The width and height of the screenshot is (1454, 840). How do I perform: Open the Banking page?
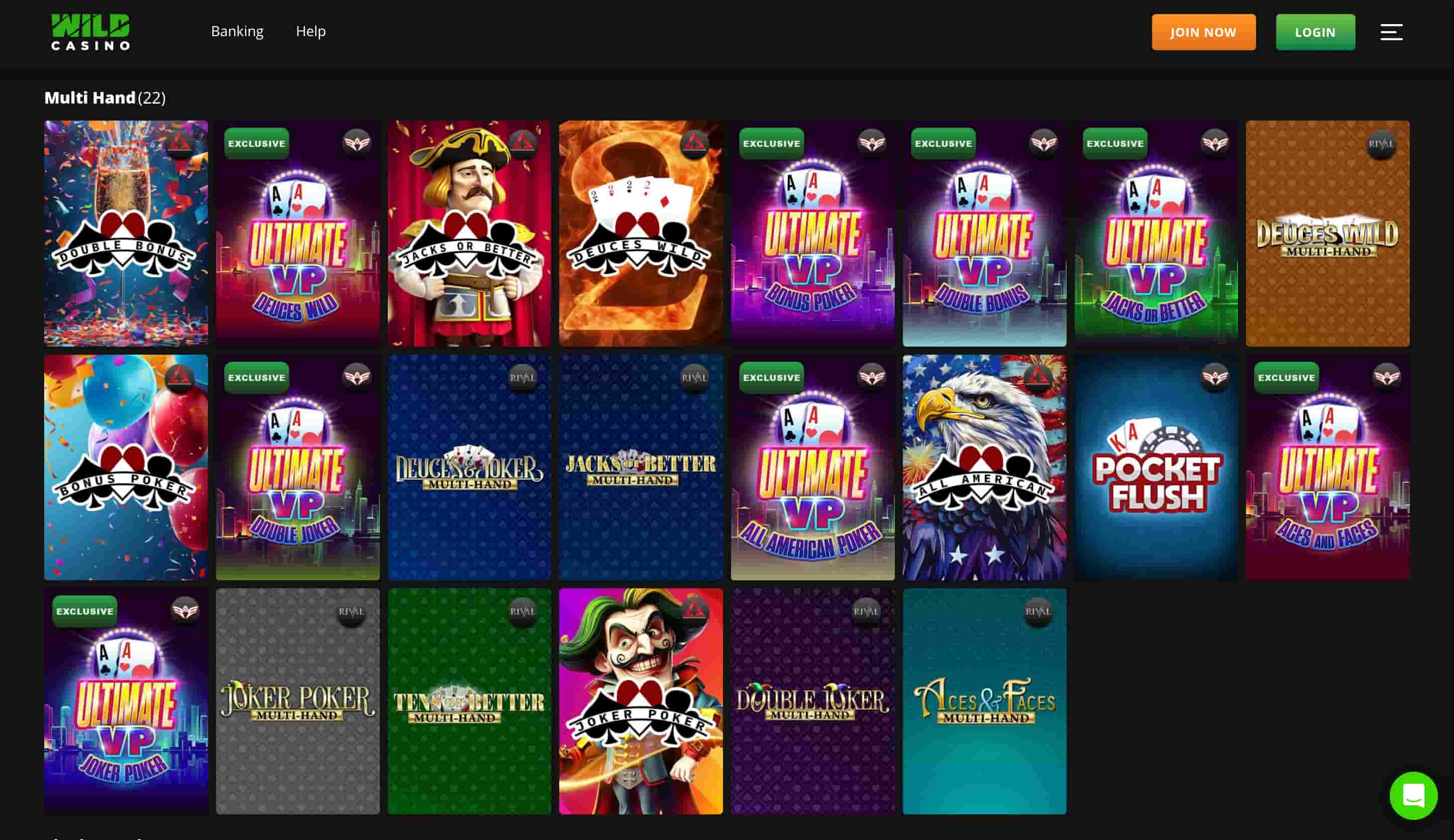tap(238, 31)
